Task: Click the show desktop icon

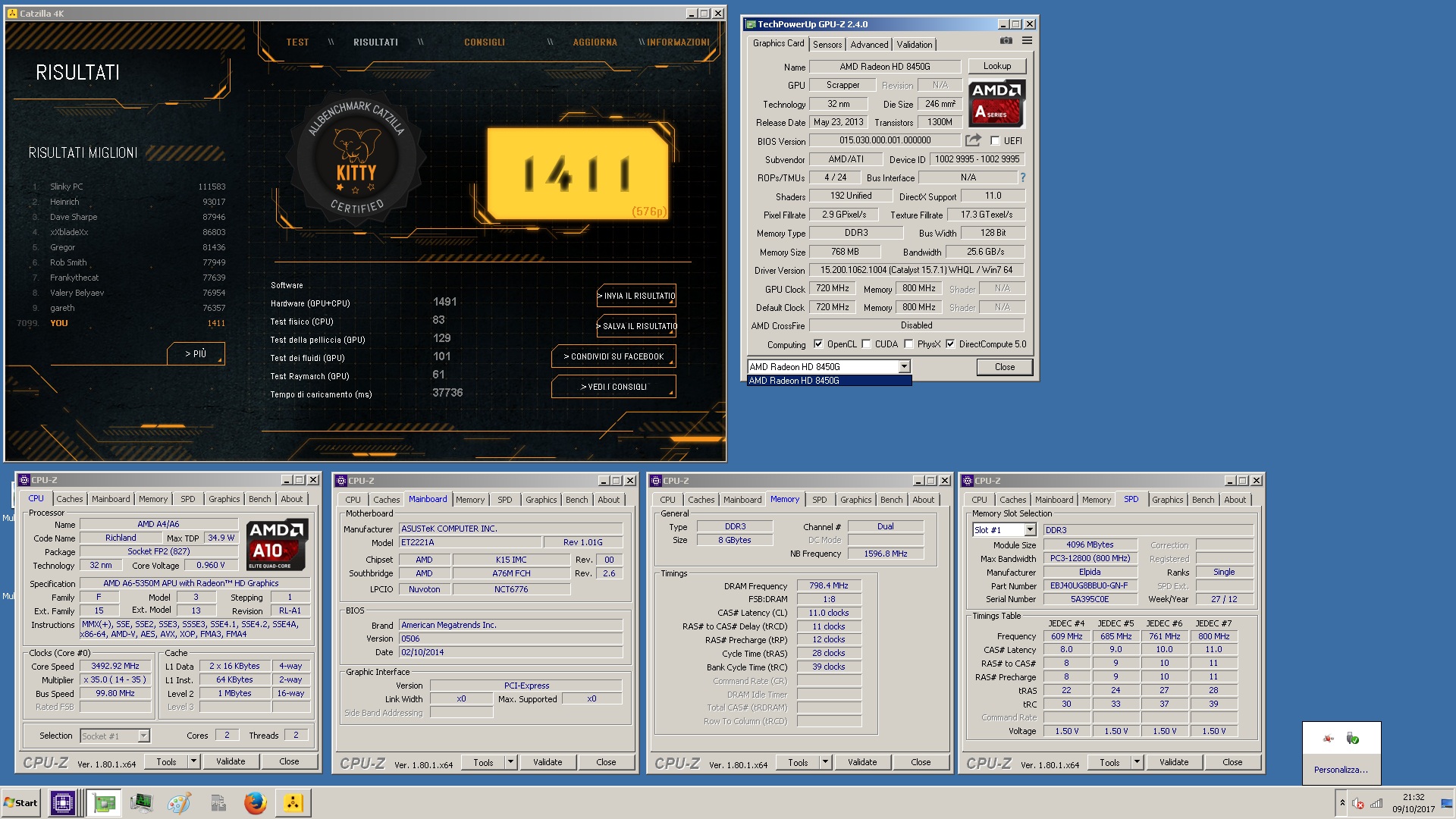Action: (1447, 803)
